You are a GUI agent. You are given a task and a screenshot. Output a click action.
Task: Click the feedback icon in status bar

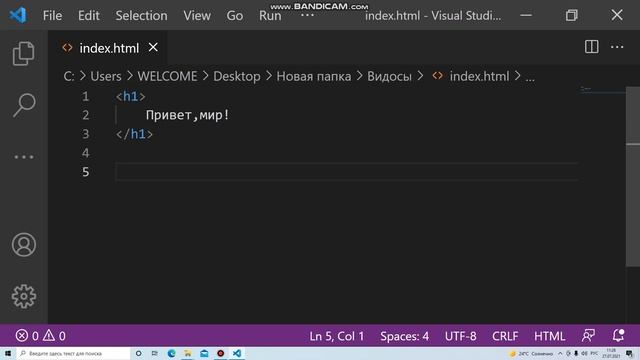point(588,336)
